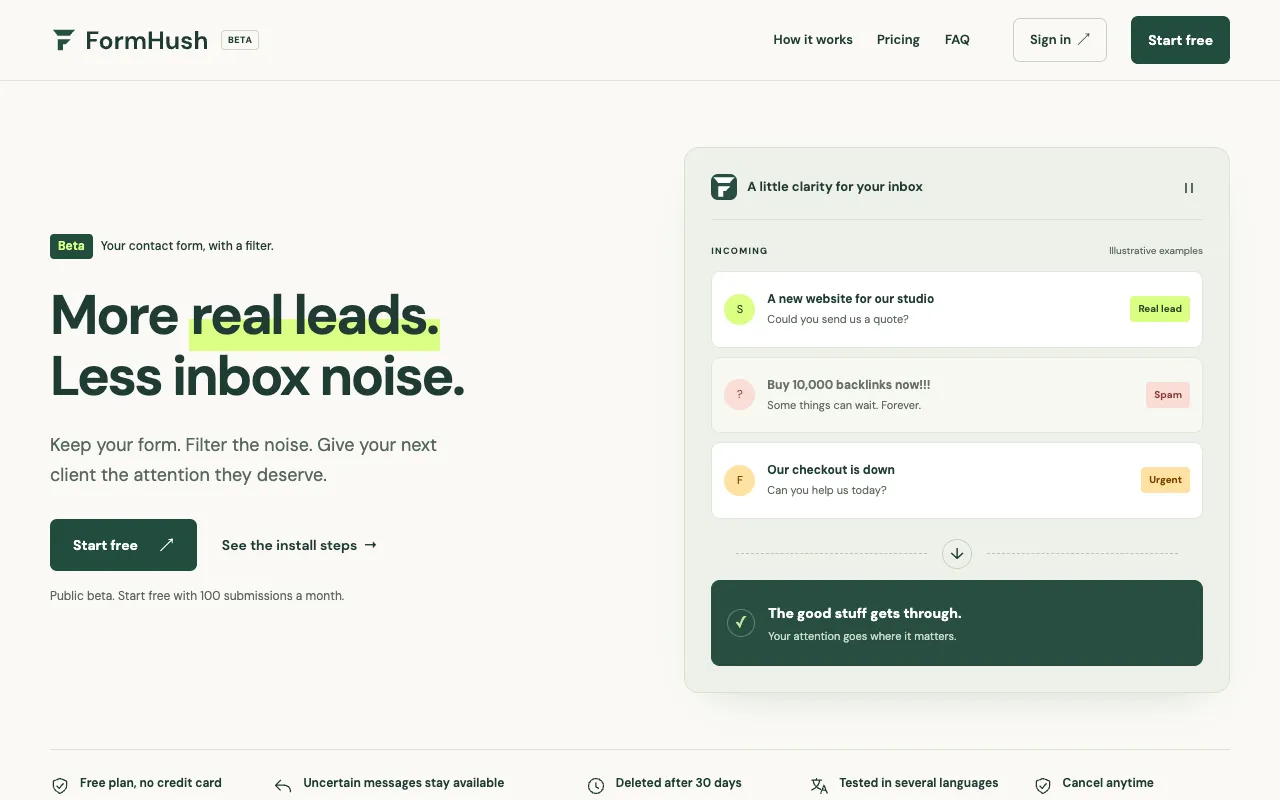
Task: Click the clock icon beside Deleted after 30 days
Action: (596, 786)
